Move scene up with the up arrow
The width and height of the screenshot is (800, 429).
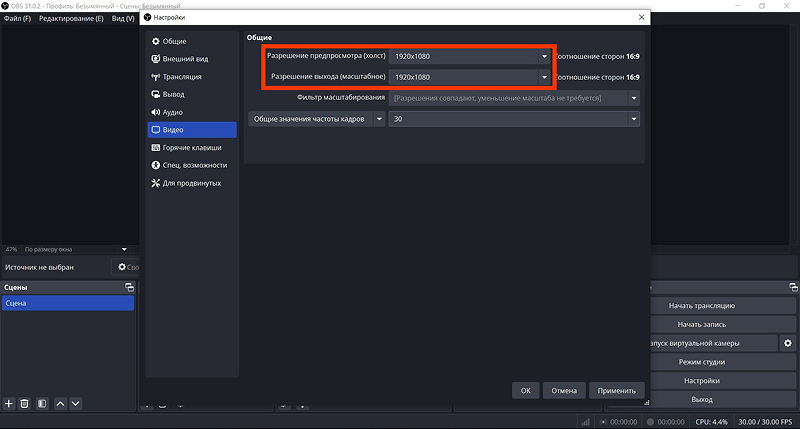point(60,403)
